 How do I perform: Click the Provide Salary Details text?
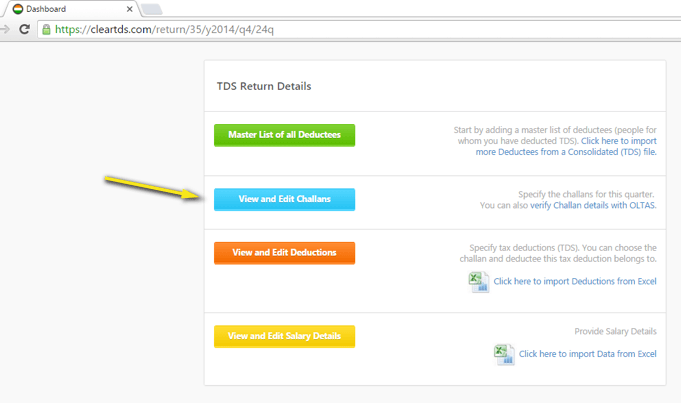pos(615,331)
